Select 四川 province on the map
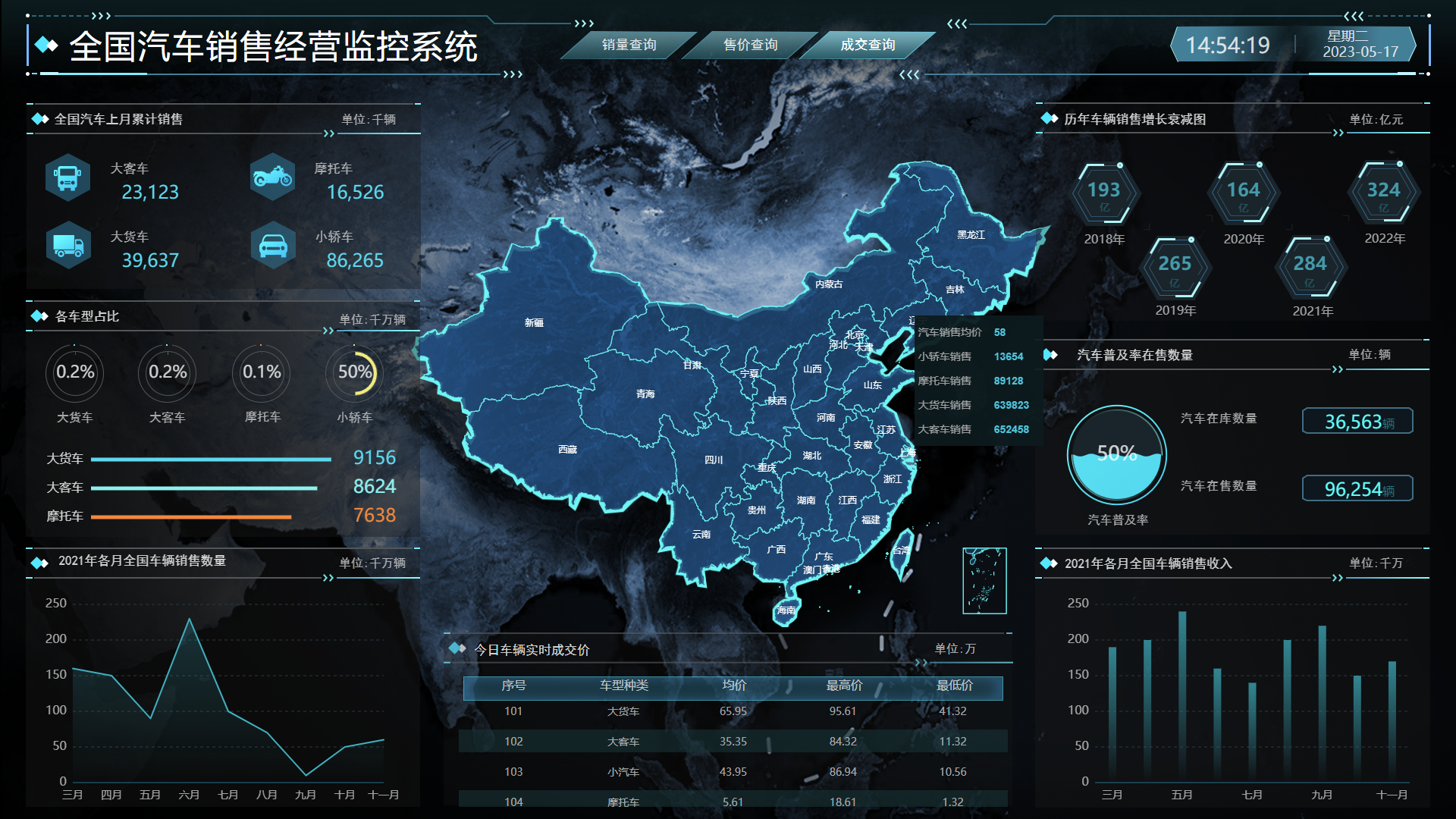1456x819 pixels. [714, 460]
